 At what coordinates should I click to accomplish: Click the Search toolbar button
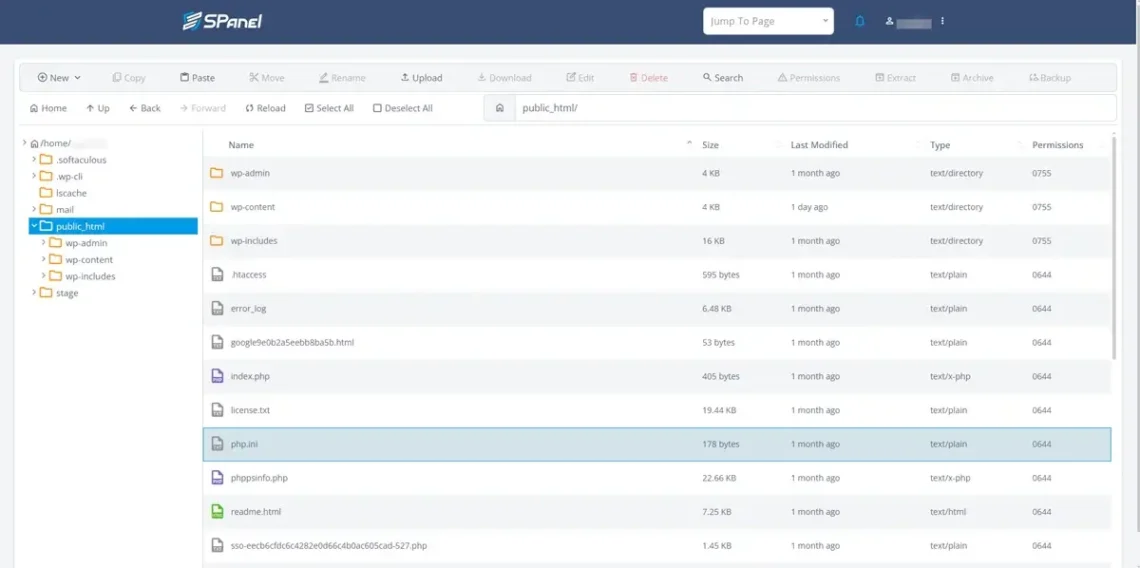coord(723,78)
